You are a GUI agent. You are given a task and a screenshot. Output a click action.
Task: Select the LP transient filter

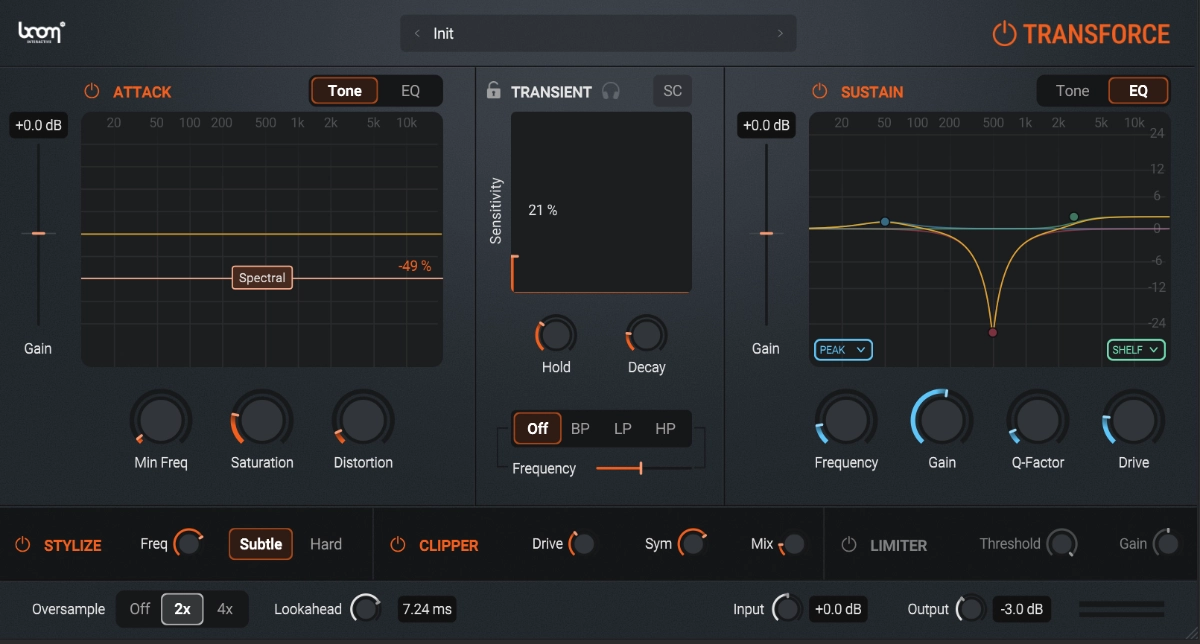623,429
